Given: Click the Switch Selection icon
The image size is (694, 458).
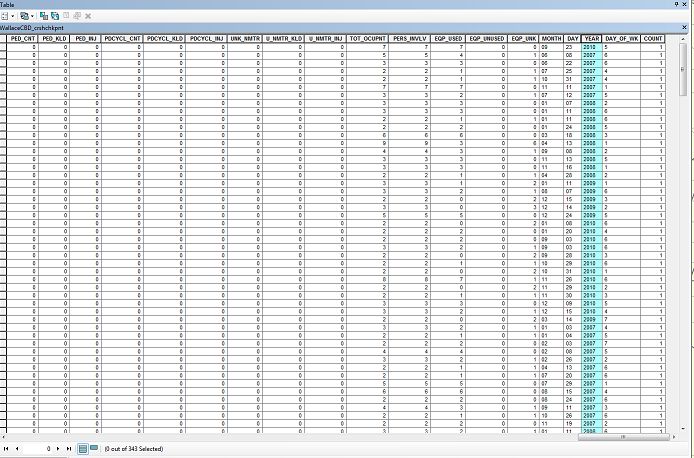Looking at the screenshot, I should [55, 16].
